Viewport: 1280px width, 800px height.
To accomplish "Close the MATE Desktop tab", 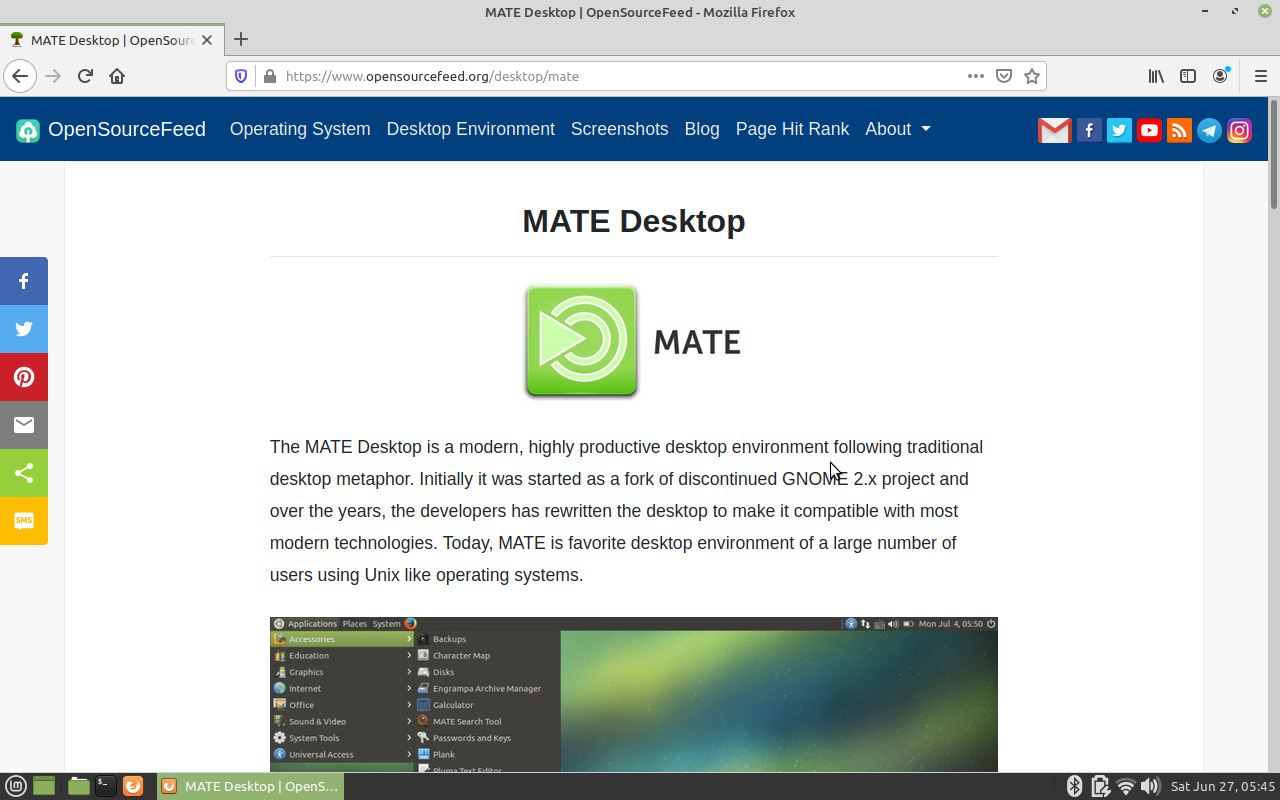I will tap(207, 40).
